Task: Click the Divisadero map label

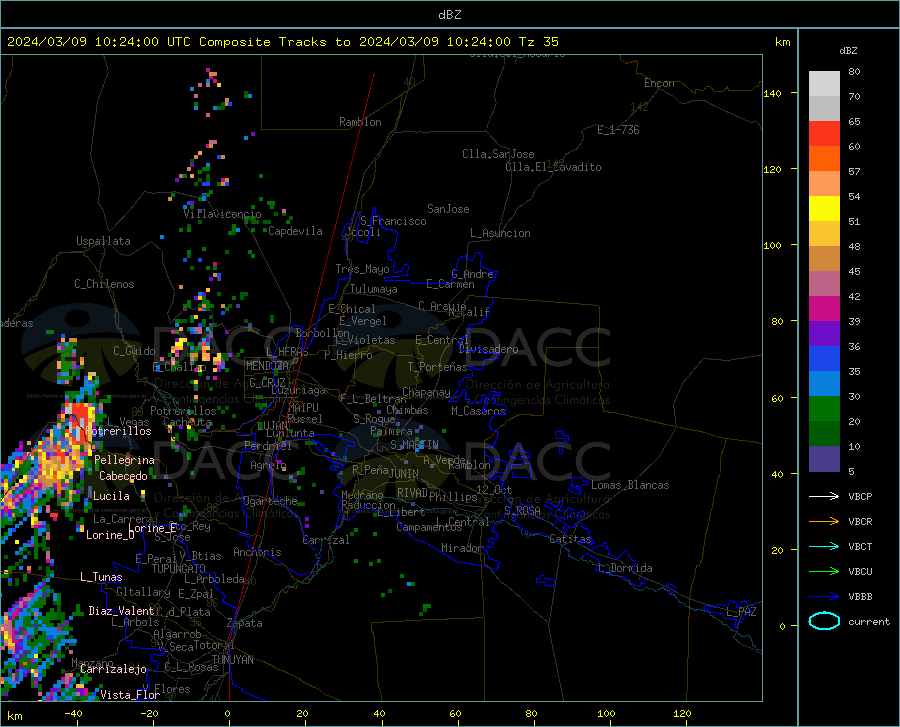Action: tap(488, 349)
